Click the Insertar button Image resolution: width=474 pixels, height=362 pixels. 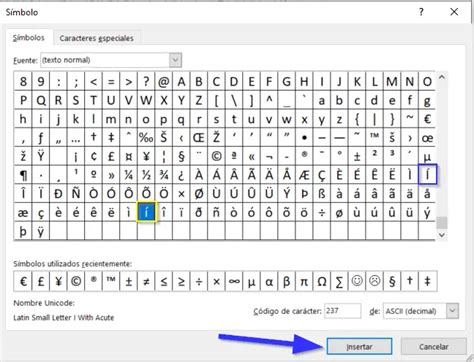[359, 346]
